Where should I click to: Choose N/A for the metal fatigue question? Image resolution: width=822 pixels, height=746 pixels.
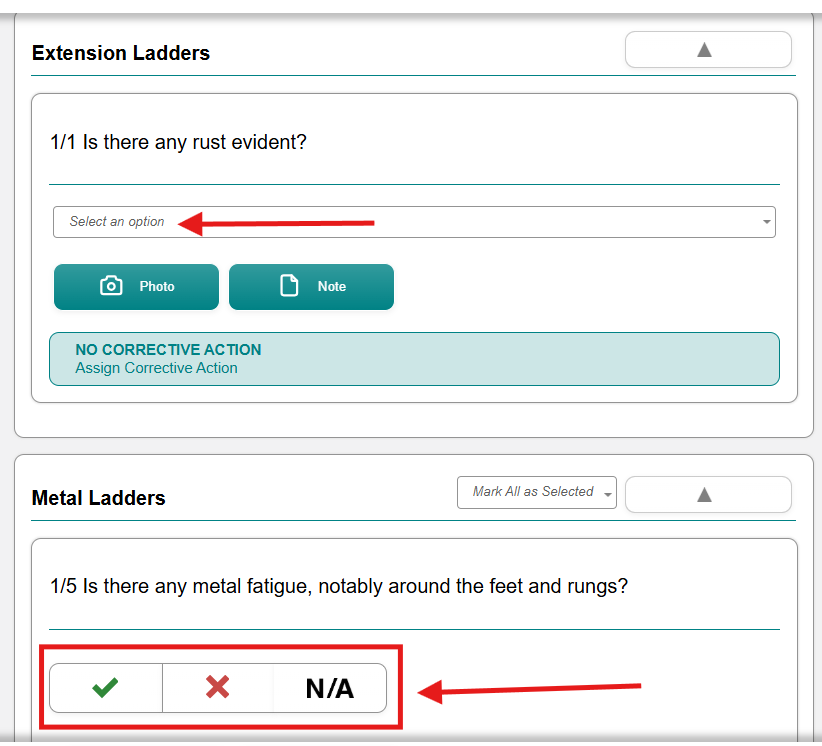tap(330, 688)
